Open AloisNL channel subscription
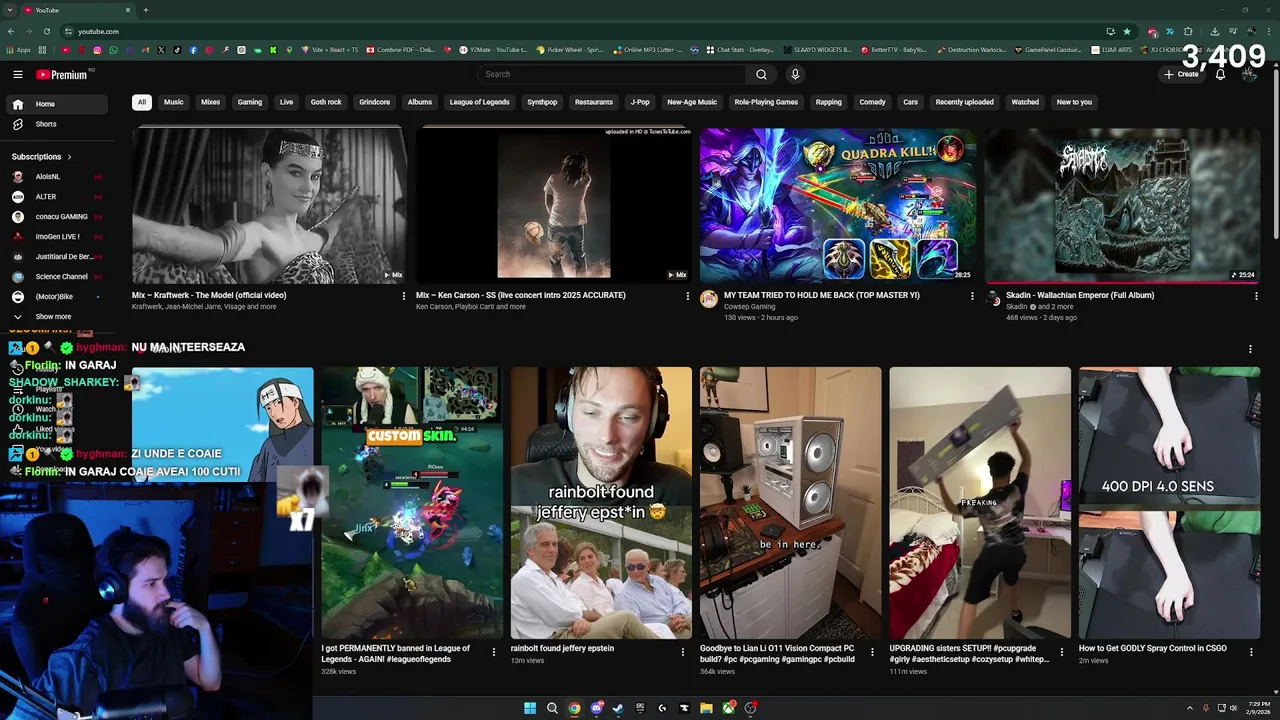 57,177
